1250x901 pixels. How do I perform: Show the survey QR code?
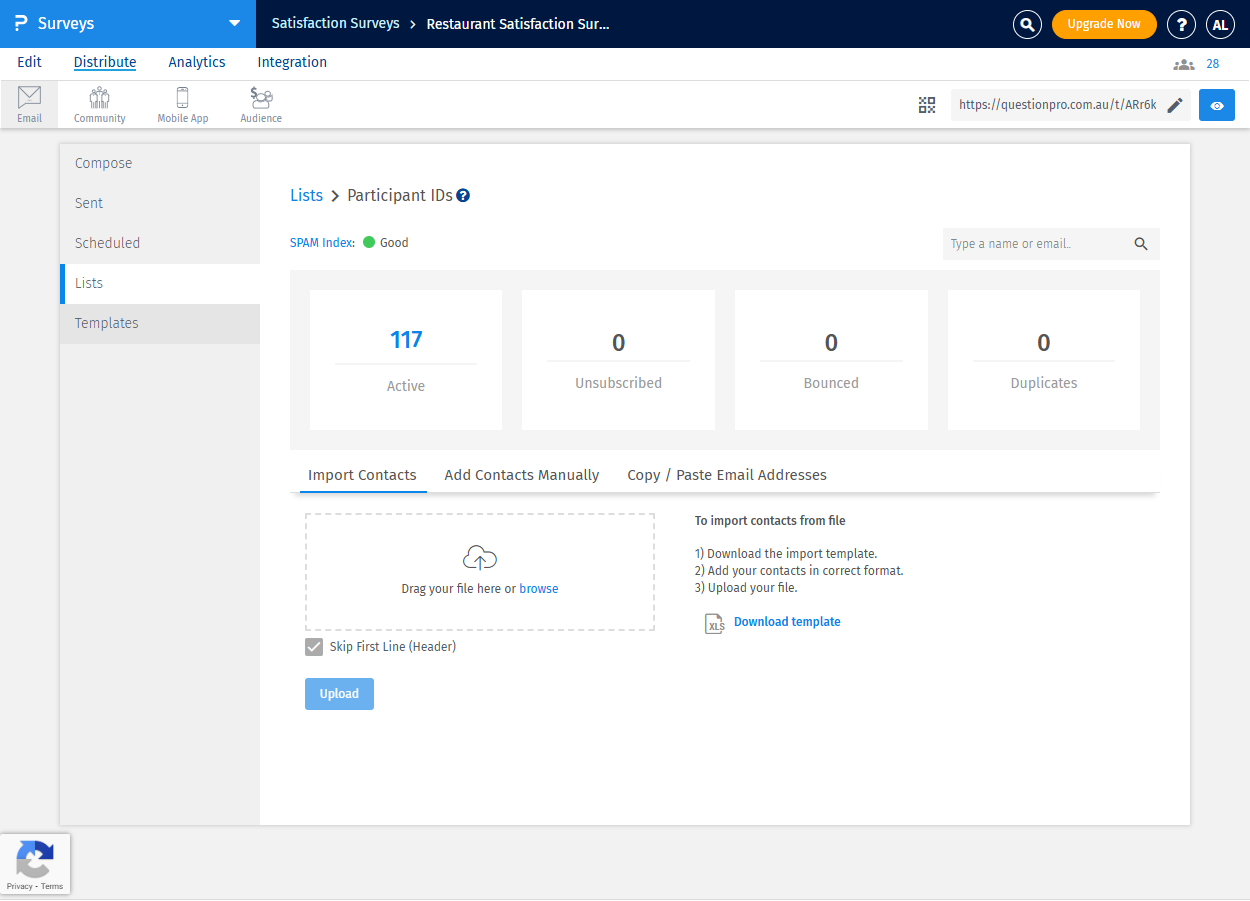tap(927, 105)
